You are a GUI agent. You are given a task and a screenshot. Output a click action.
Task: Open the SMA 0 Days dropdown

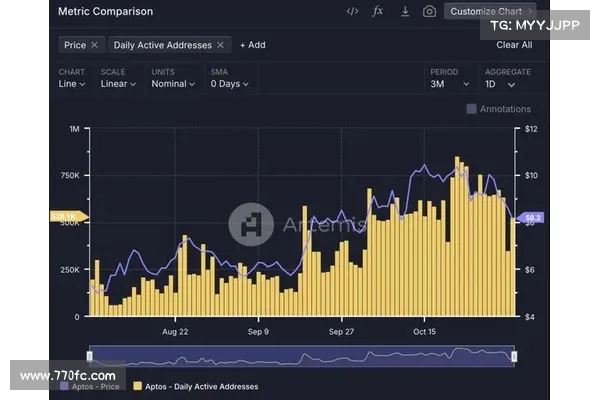click(x=230, y=84)
